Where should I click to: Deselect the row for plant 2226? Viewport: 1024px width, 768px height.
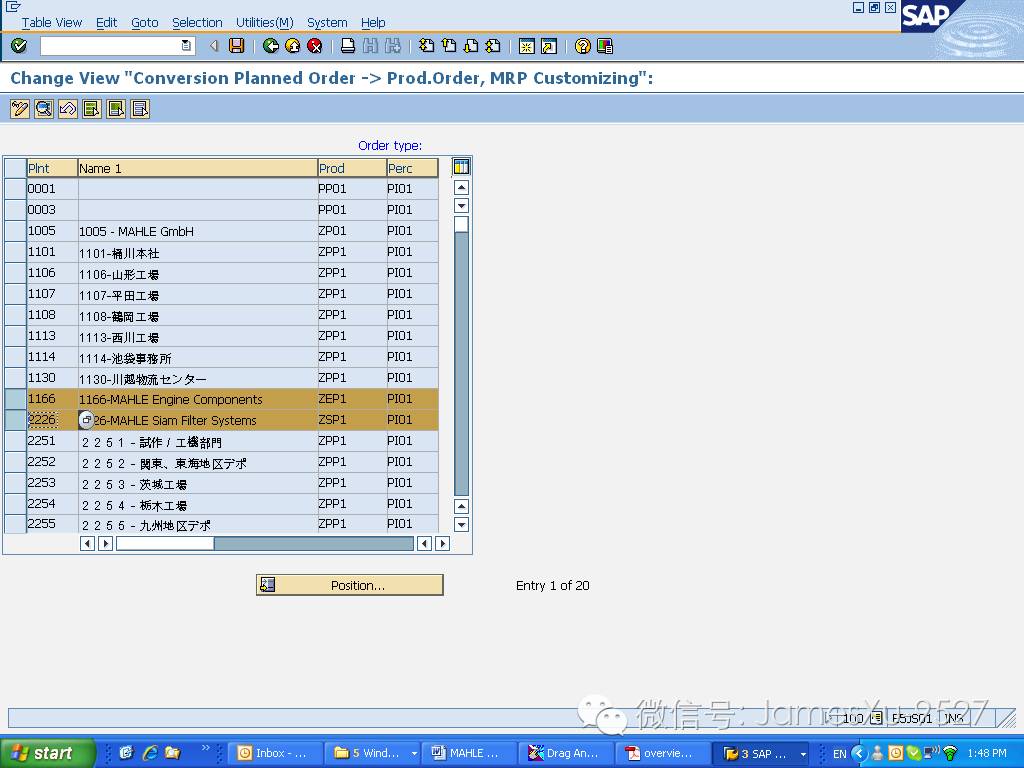pyautogui.click(x=15, y=419)
